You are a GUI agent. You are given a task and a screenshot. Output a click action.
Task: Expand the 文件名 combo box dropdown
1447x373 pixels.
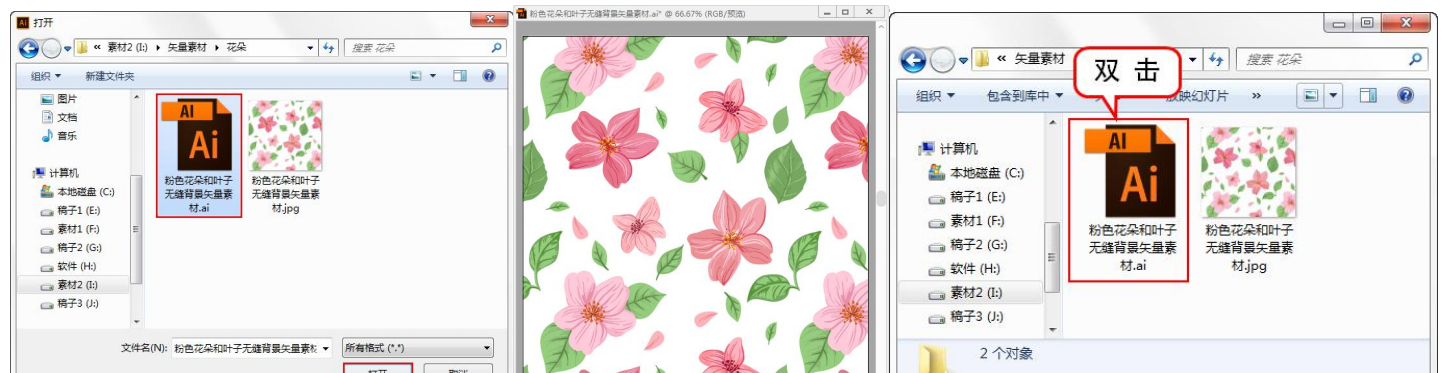[326, 348]
